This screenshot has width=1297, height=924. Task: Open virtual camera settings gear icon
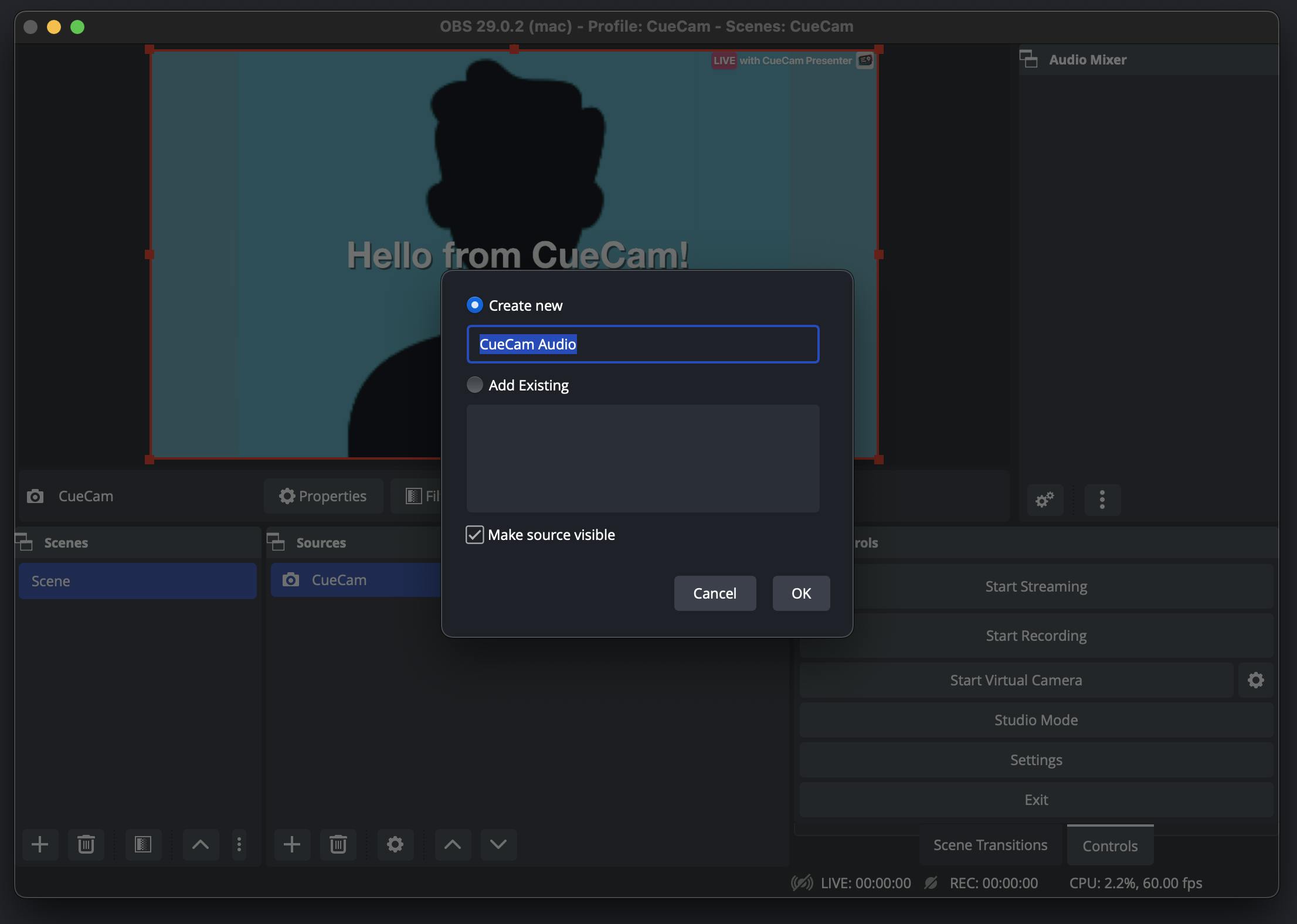(x=1255, y=680)
